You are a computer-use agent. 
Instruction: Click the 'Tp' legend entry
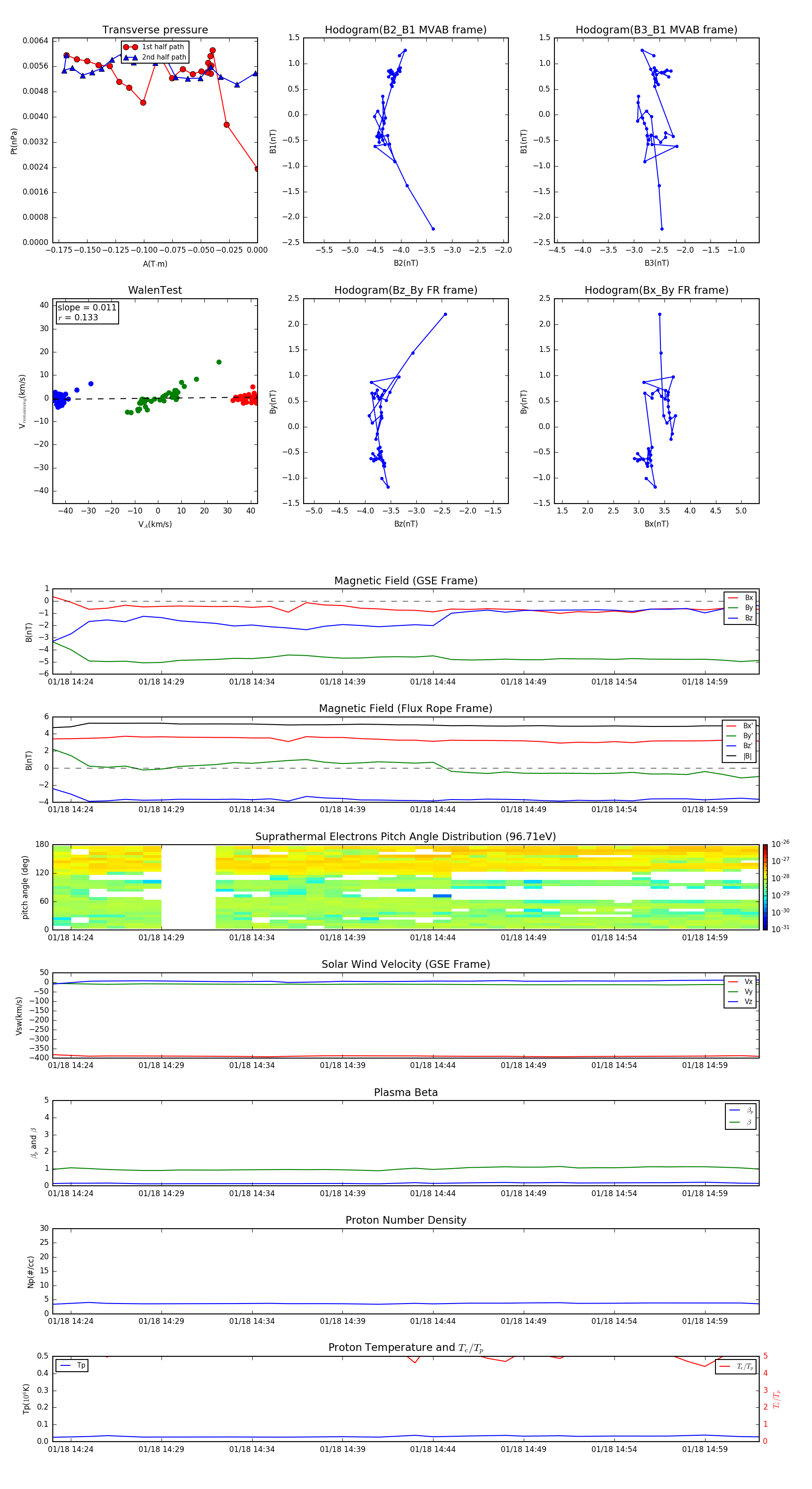click(x=81, y=1365)
